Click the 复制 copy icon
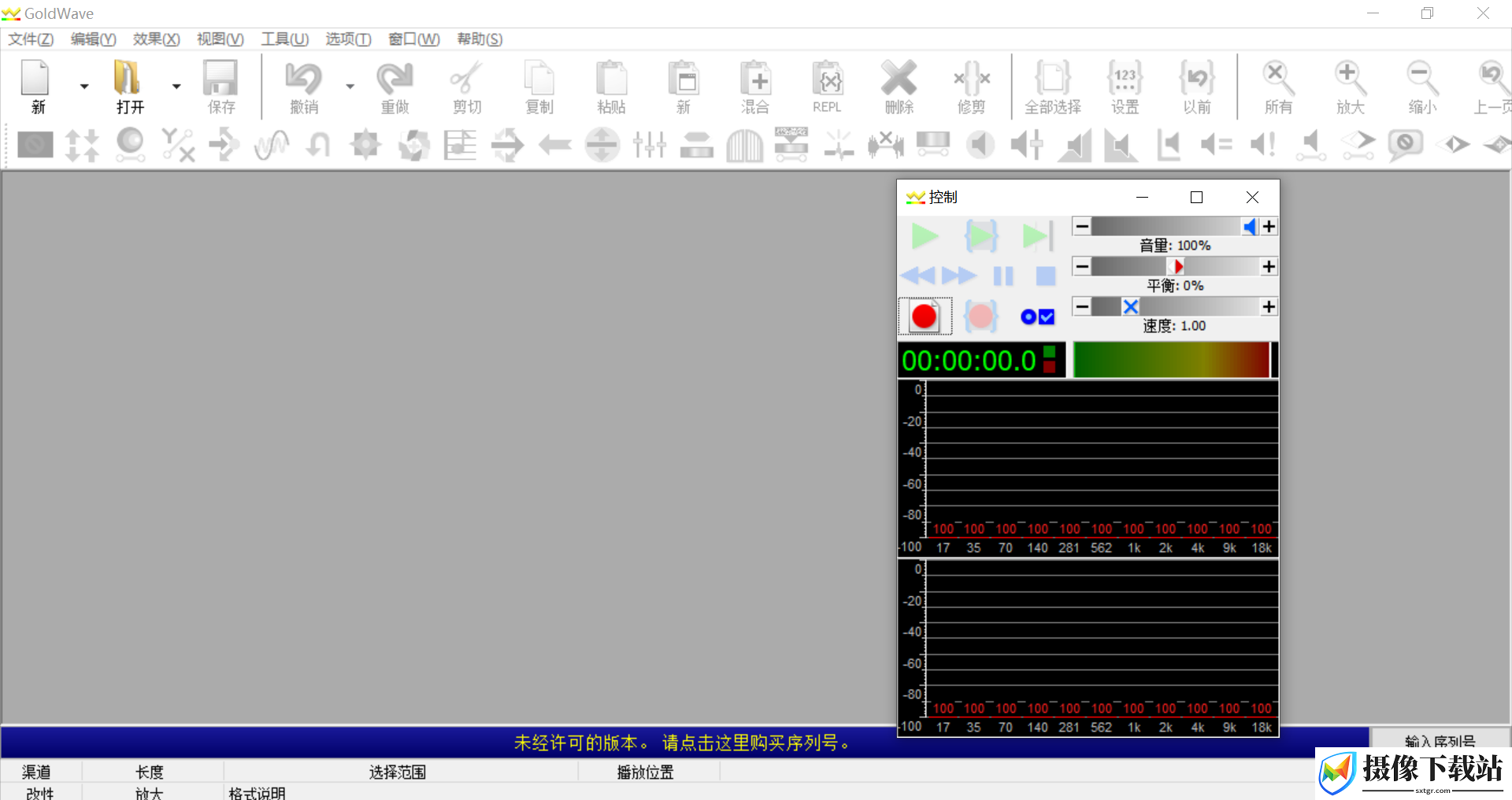 click(539, 86)
